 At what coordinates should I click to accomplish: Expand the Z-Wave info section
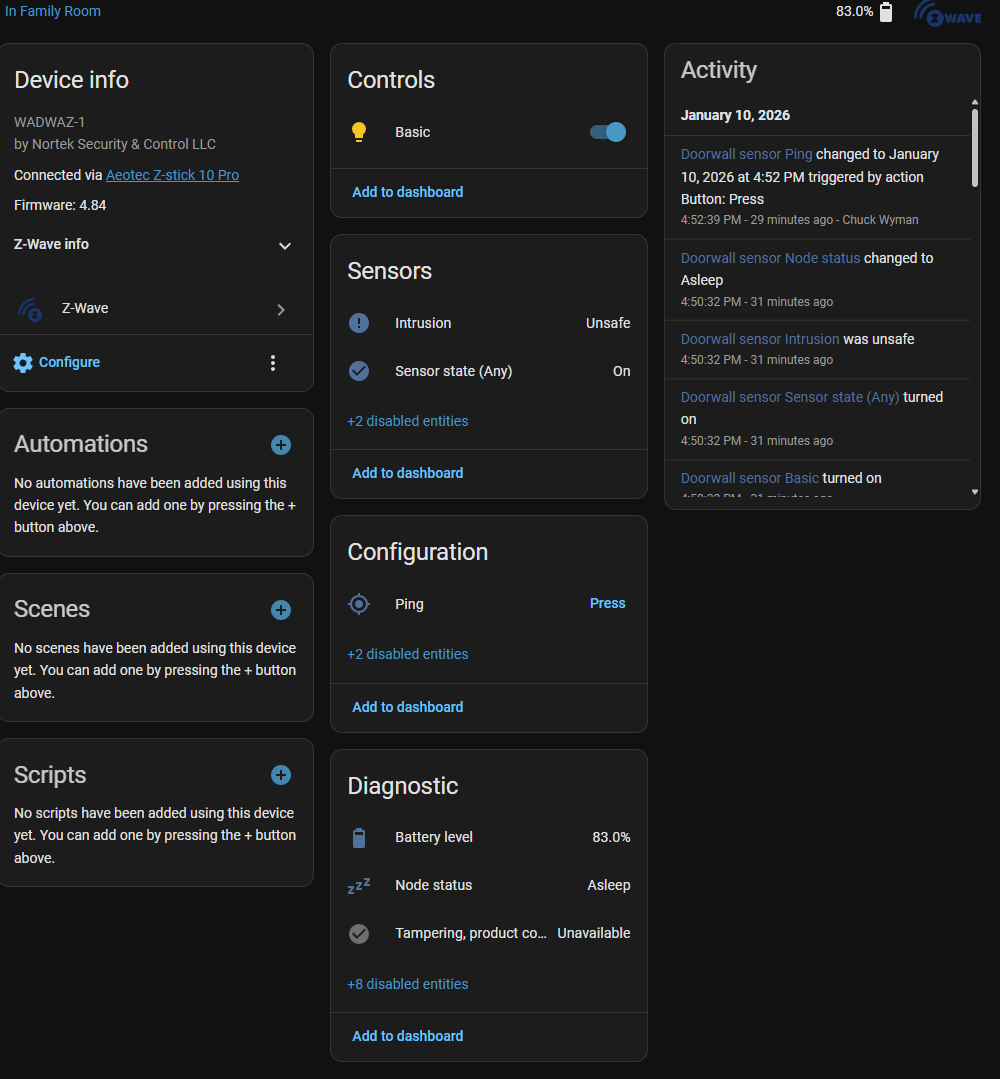[284, 245]
